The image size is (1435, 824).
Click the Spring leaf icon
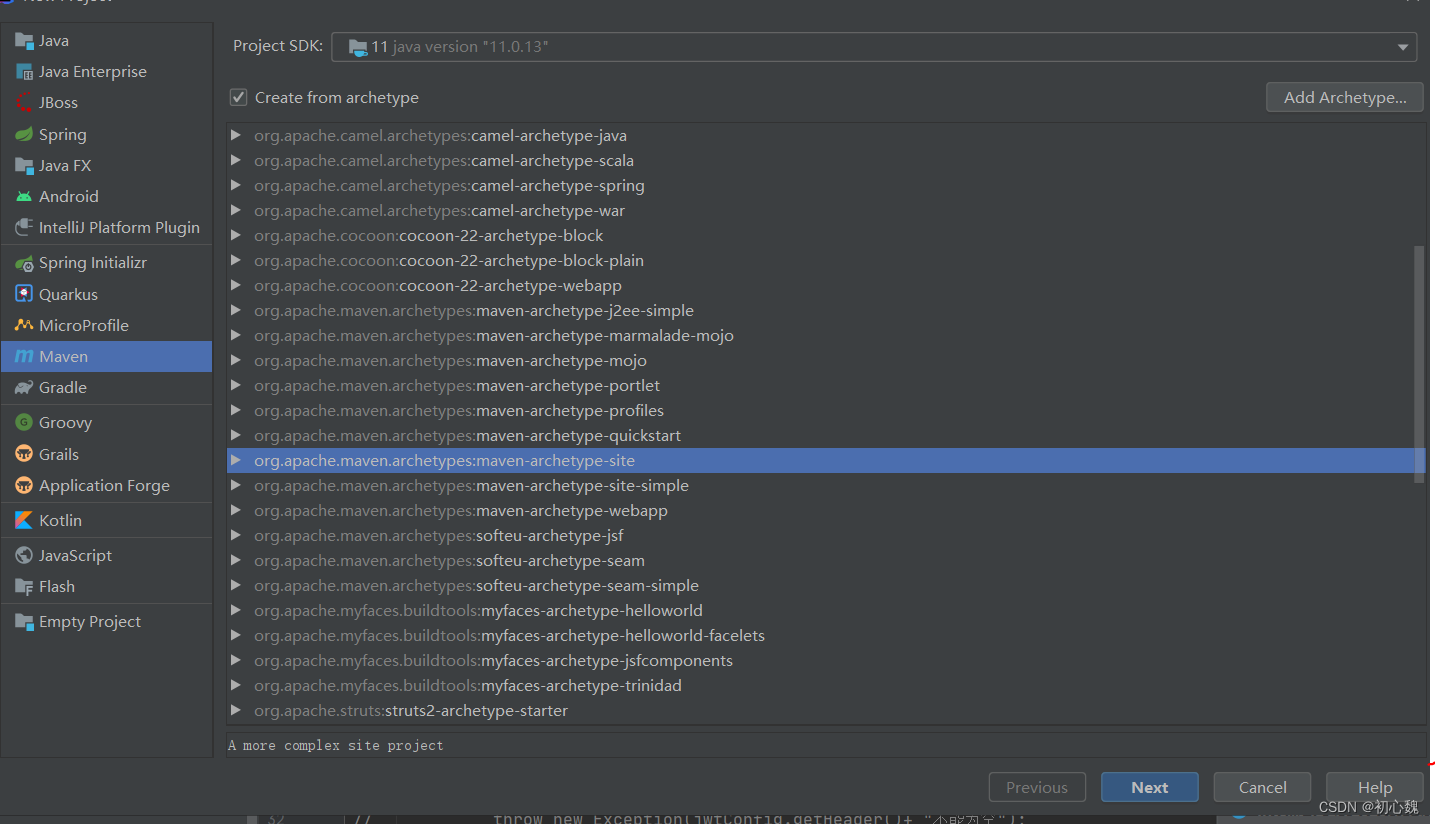[x=24, y=134]
